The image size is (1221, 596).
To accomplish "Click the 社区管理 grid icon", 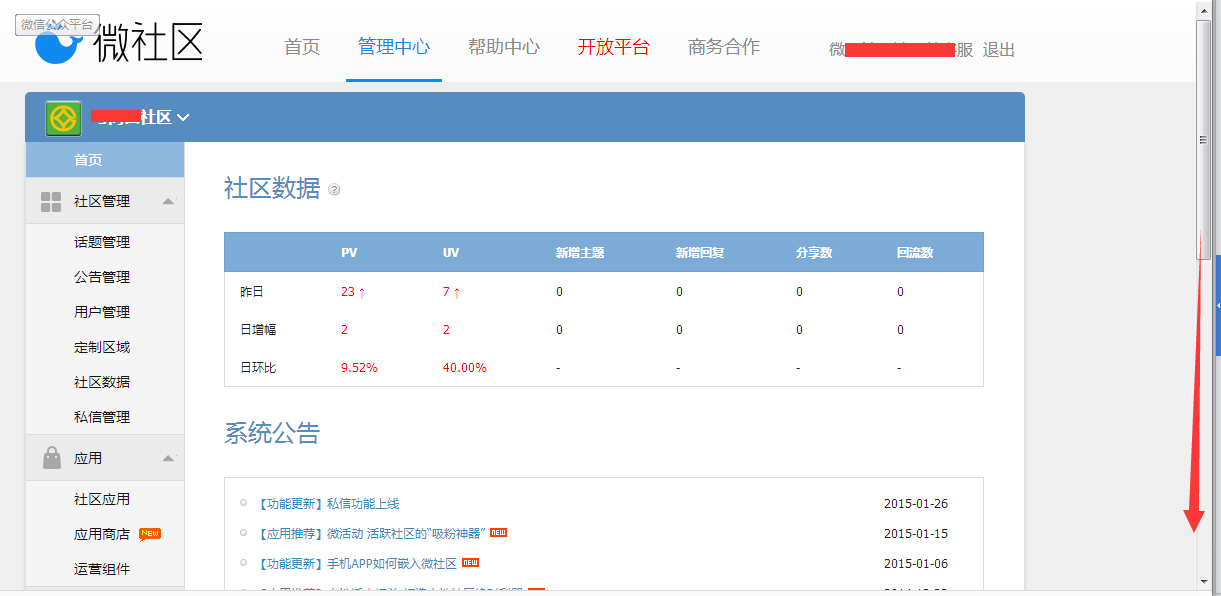I will 51,202.
